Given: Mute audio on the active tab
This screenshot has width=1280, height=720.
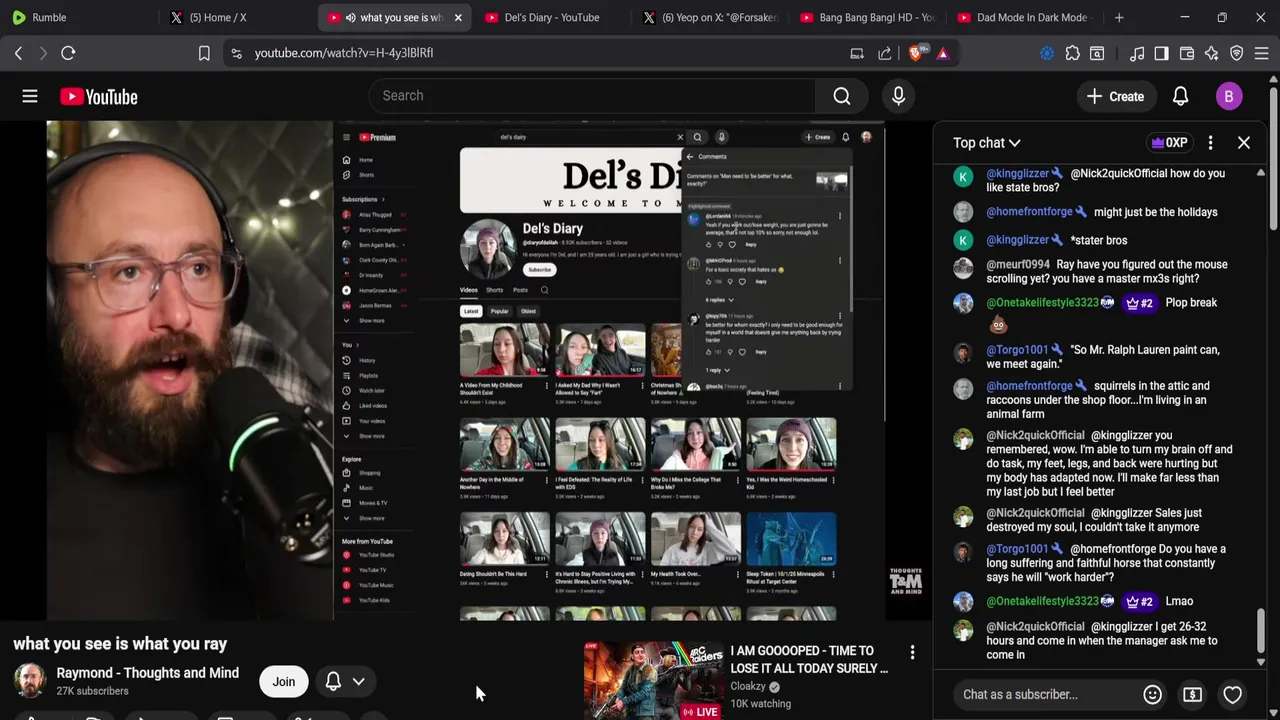Looking at the screenshot, I should [350, 17].
